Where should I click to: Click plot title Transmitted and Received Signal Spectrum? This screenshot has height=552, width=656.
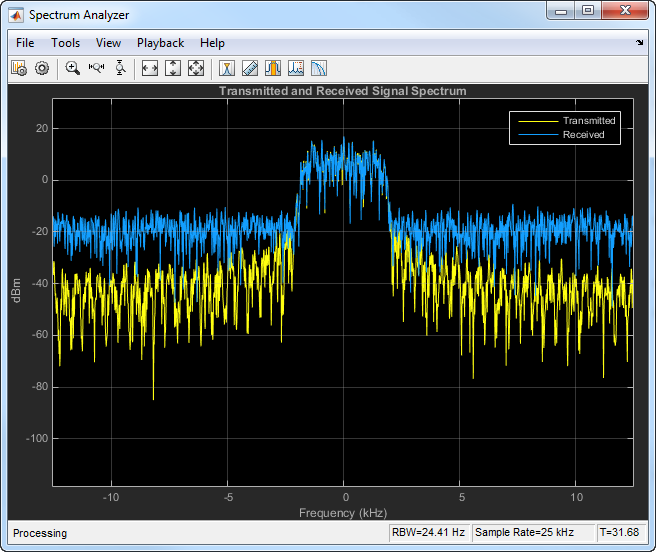(343, 91)
